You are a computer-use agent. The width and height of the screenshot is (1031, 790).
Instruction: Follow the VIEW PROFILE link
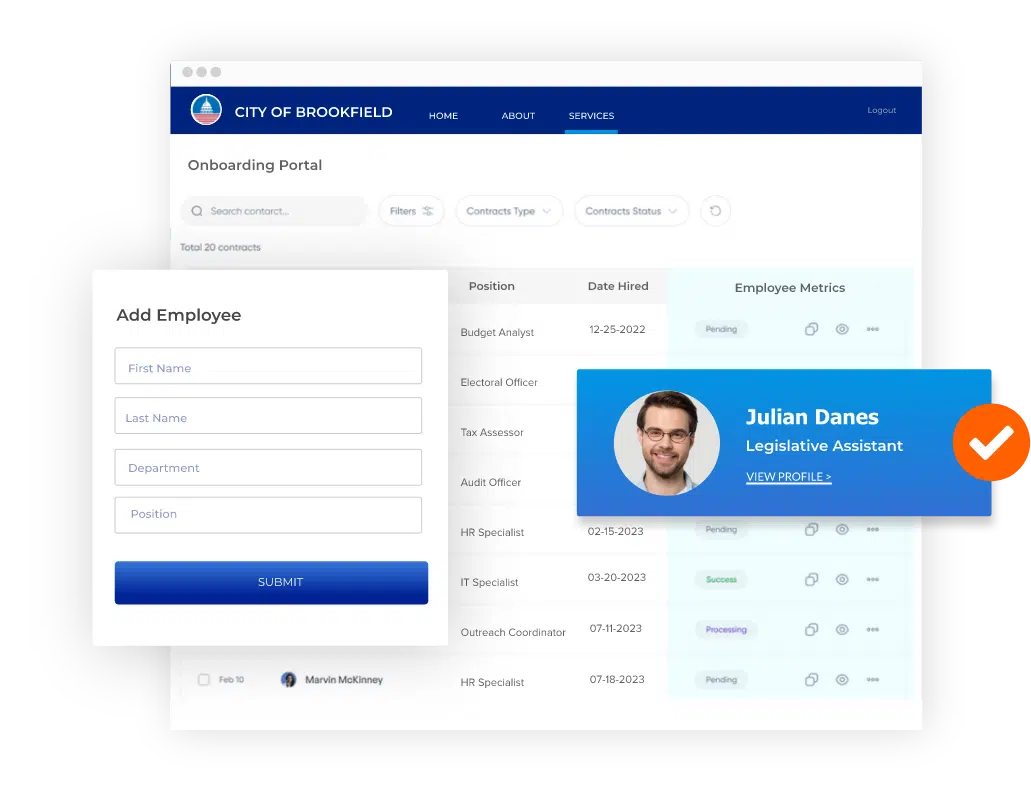(788, 477)
